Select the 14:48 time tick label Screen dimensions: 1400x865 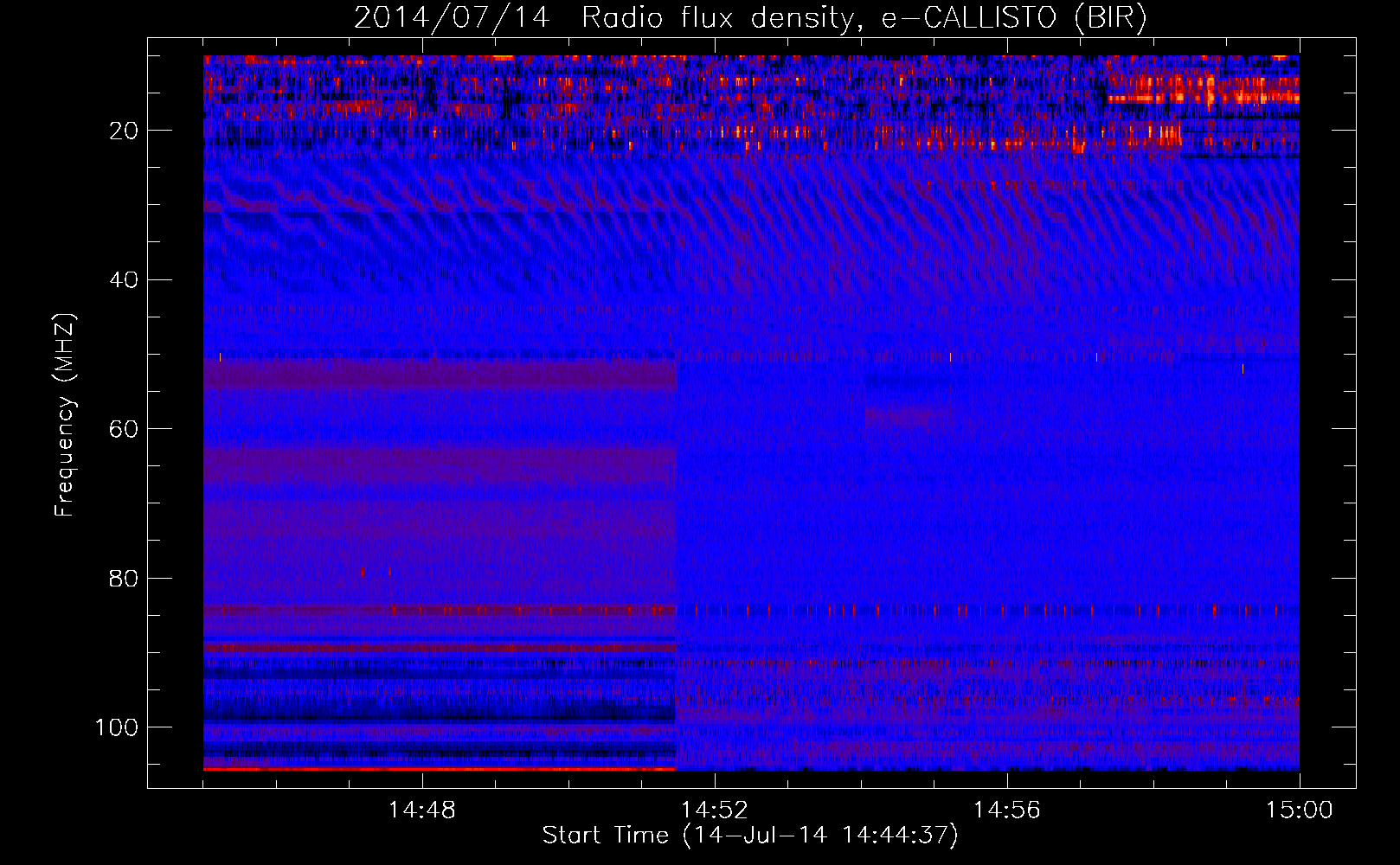click(x=421, y=811)
